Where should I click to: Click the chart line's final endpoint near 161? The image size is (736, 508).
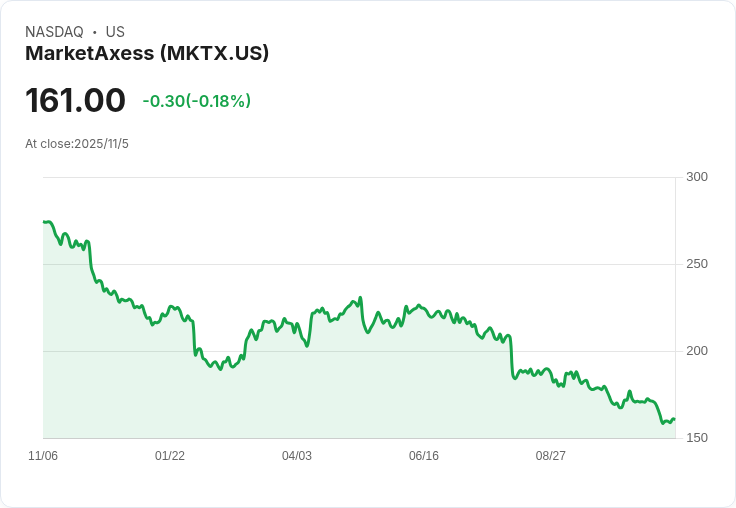click(x=674, y=419)
